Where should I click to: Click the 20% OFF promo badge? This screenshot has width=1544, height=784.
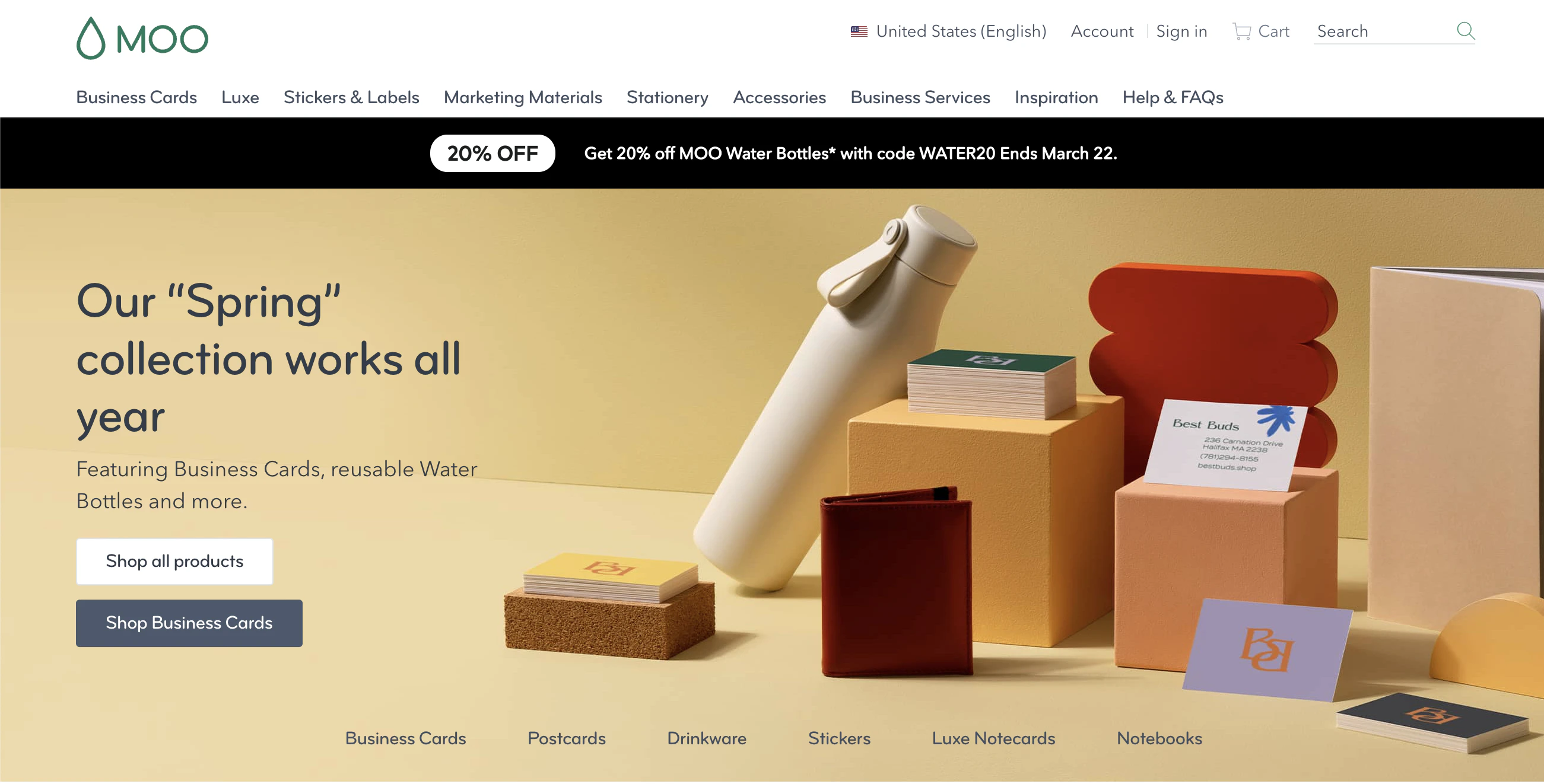(x=492, y=154)
